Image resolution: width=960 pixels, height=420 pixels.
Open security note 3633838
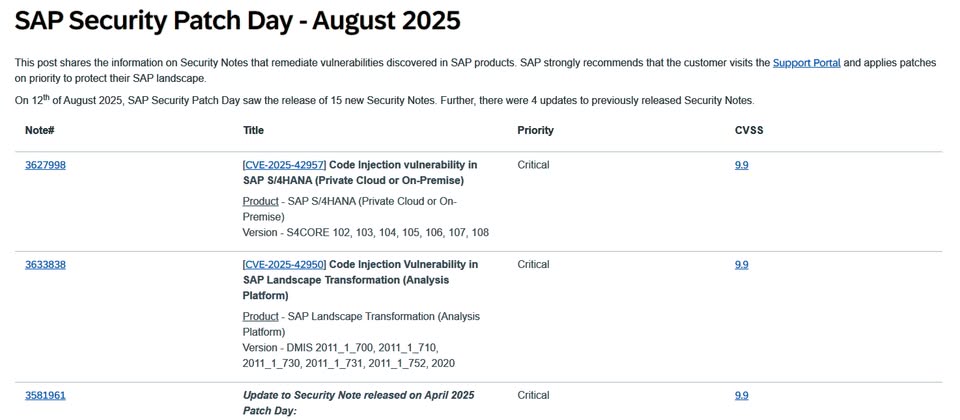pos(45,265)
